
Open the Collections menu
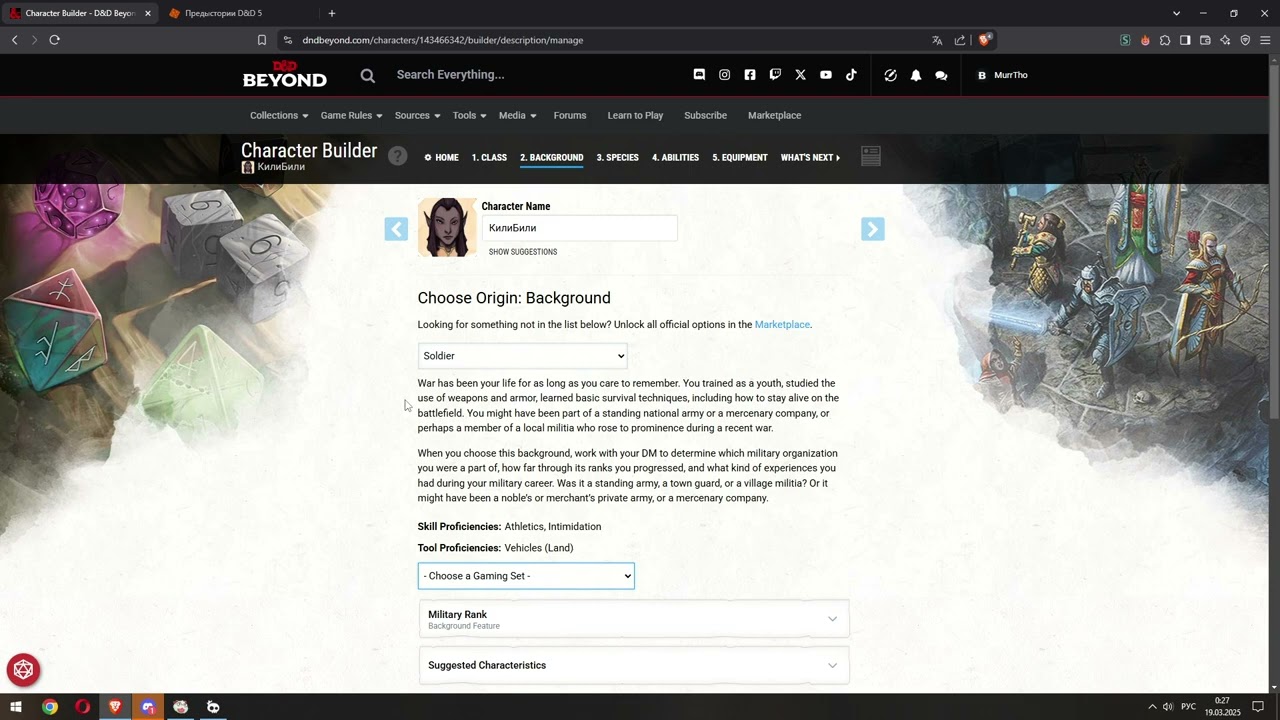[x=279, y=115]
